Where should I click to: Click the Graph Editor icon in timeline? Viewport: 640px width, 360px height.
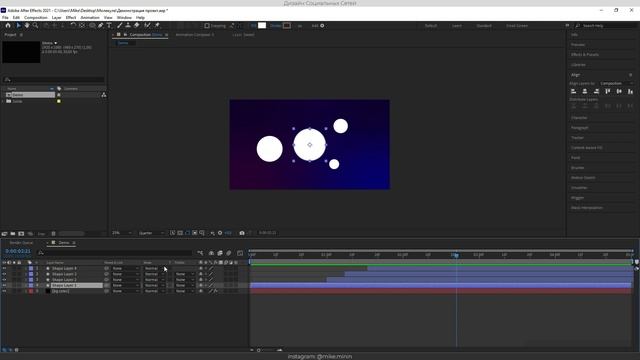pos(240,253)
